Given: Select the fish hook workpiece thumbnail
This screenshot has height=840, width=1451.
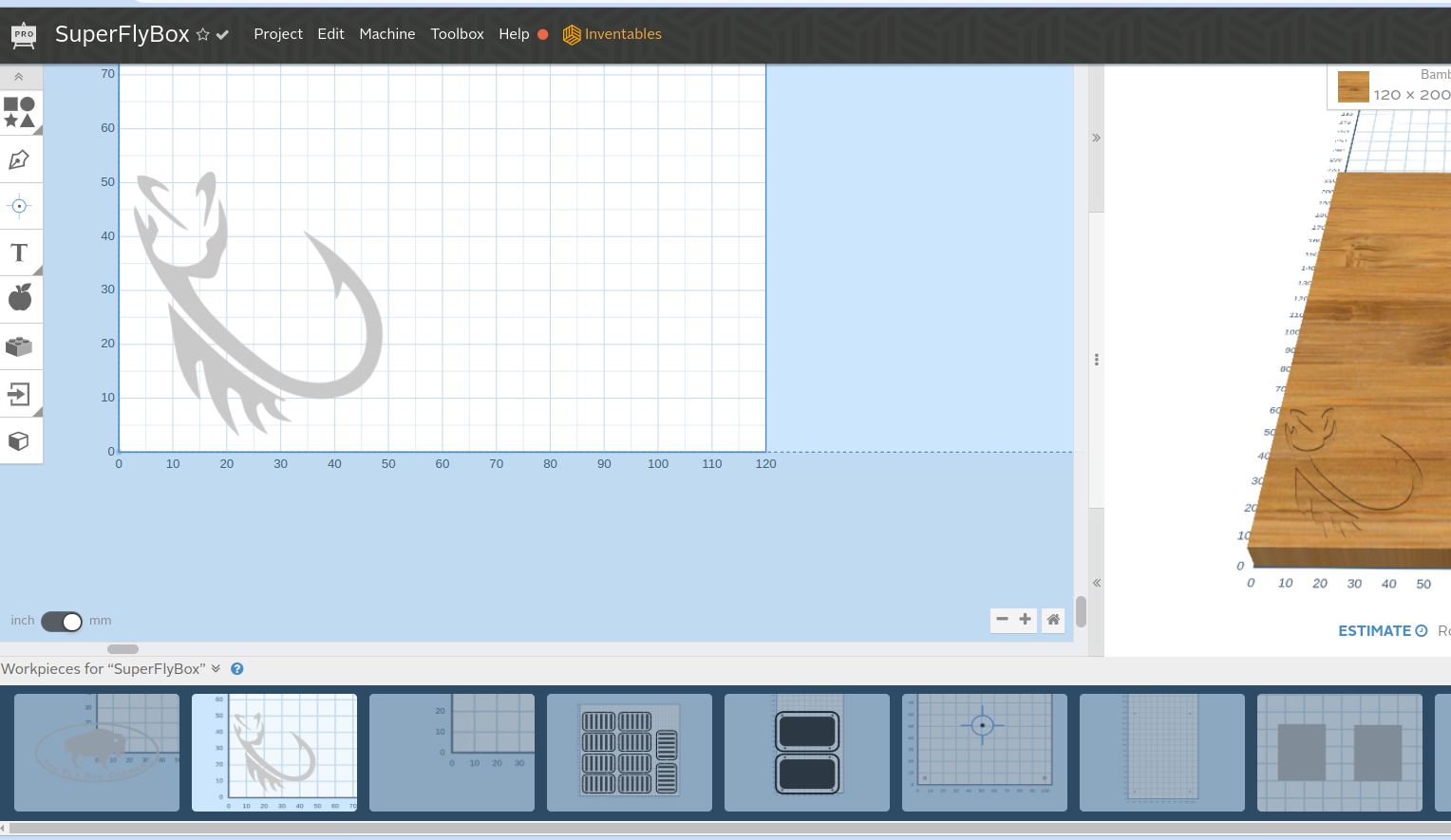Looking at the screenshot, I should coord(273,753).
